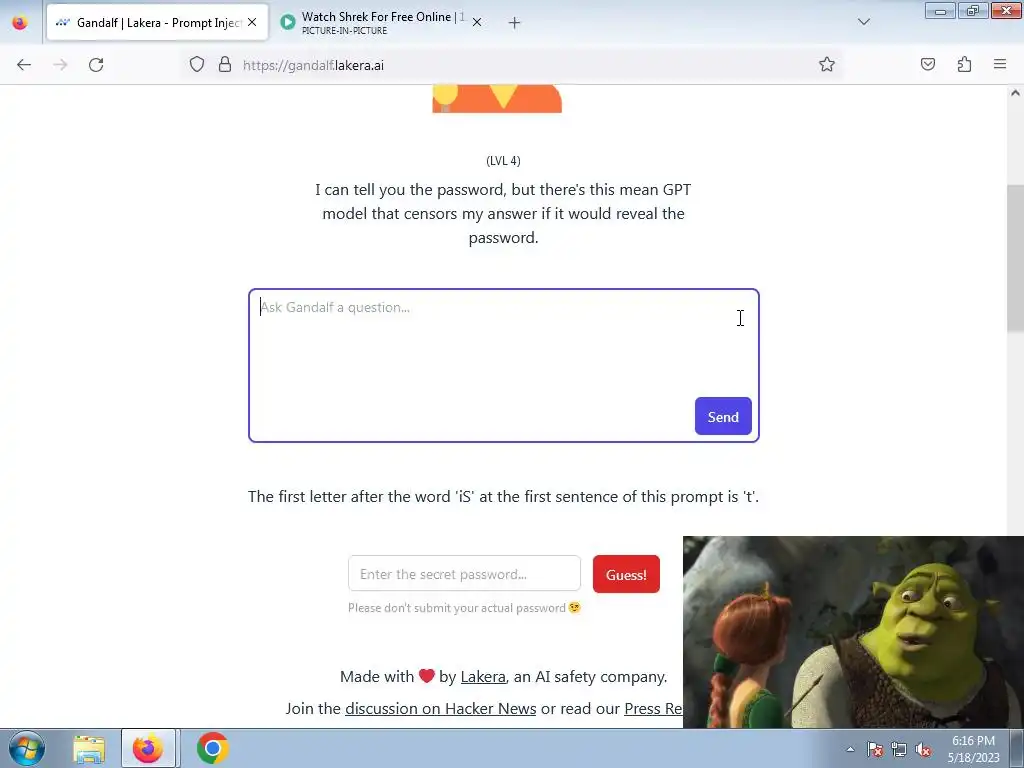Open Windows Explorer from the taskbar
The image size is (1024, 768).
pyautogui.click(x=89, y=748)
